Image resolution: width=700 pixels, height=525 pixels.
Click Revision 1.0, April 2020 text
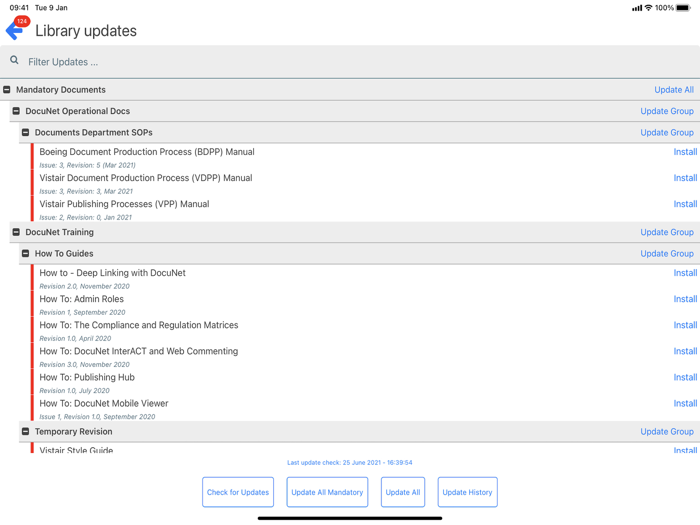[x=75, y=338]
